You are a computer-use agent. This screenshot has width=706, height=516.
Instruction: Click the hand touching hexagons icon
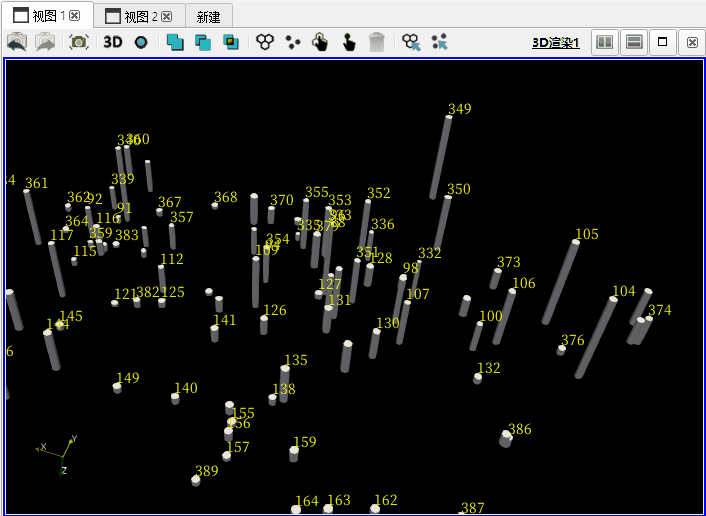tap(320, 42)
